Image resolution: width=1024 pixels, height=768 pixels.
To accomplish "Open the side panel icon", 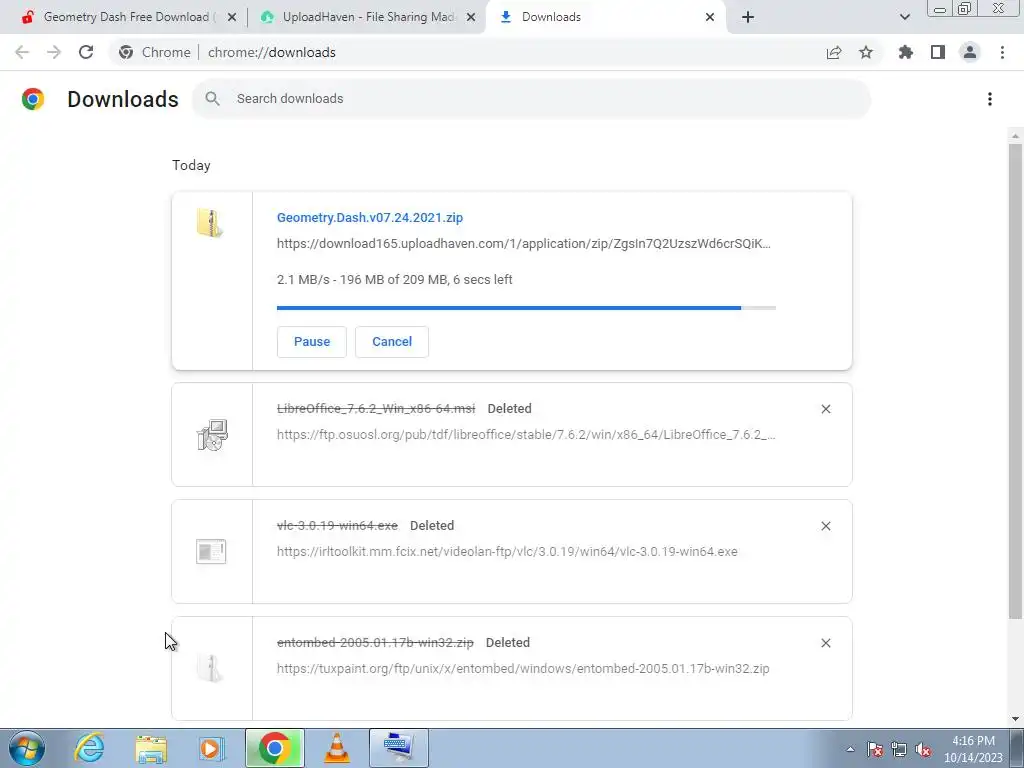I will click(x=938, y=52).
